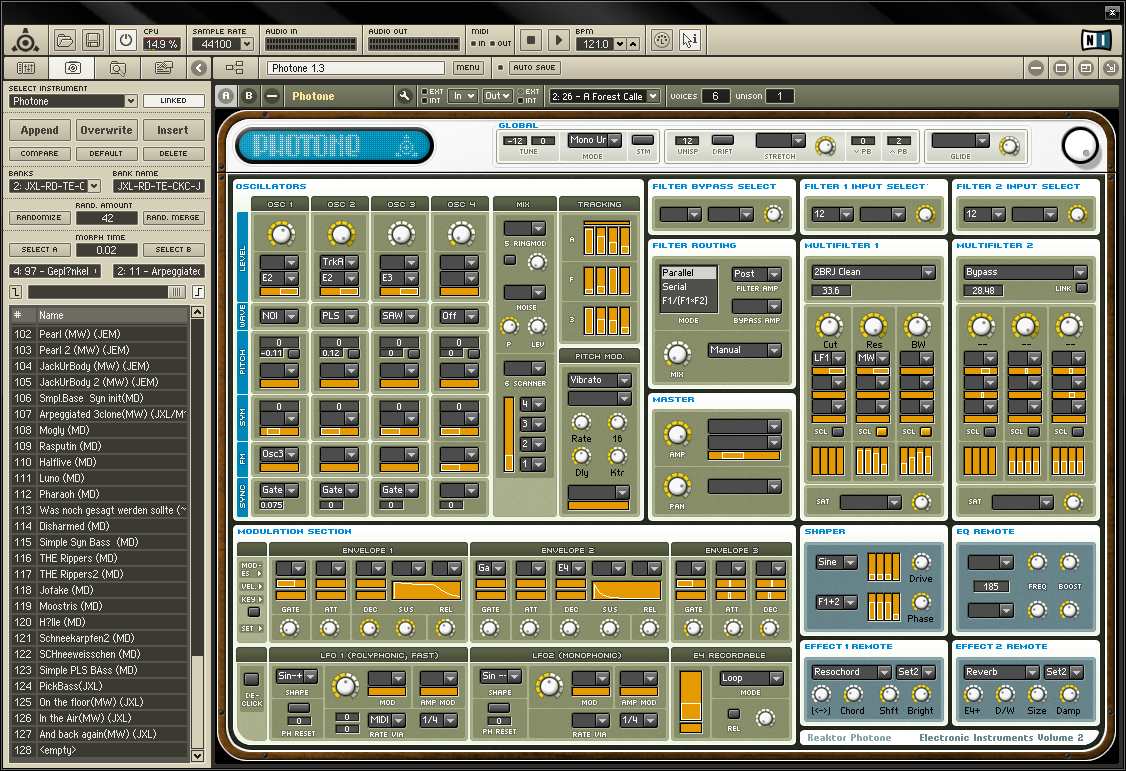Click the Multifilter 1 Cut knob

coord(829,326)
